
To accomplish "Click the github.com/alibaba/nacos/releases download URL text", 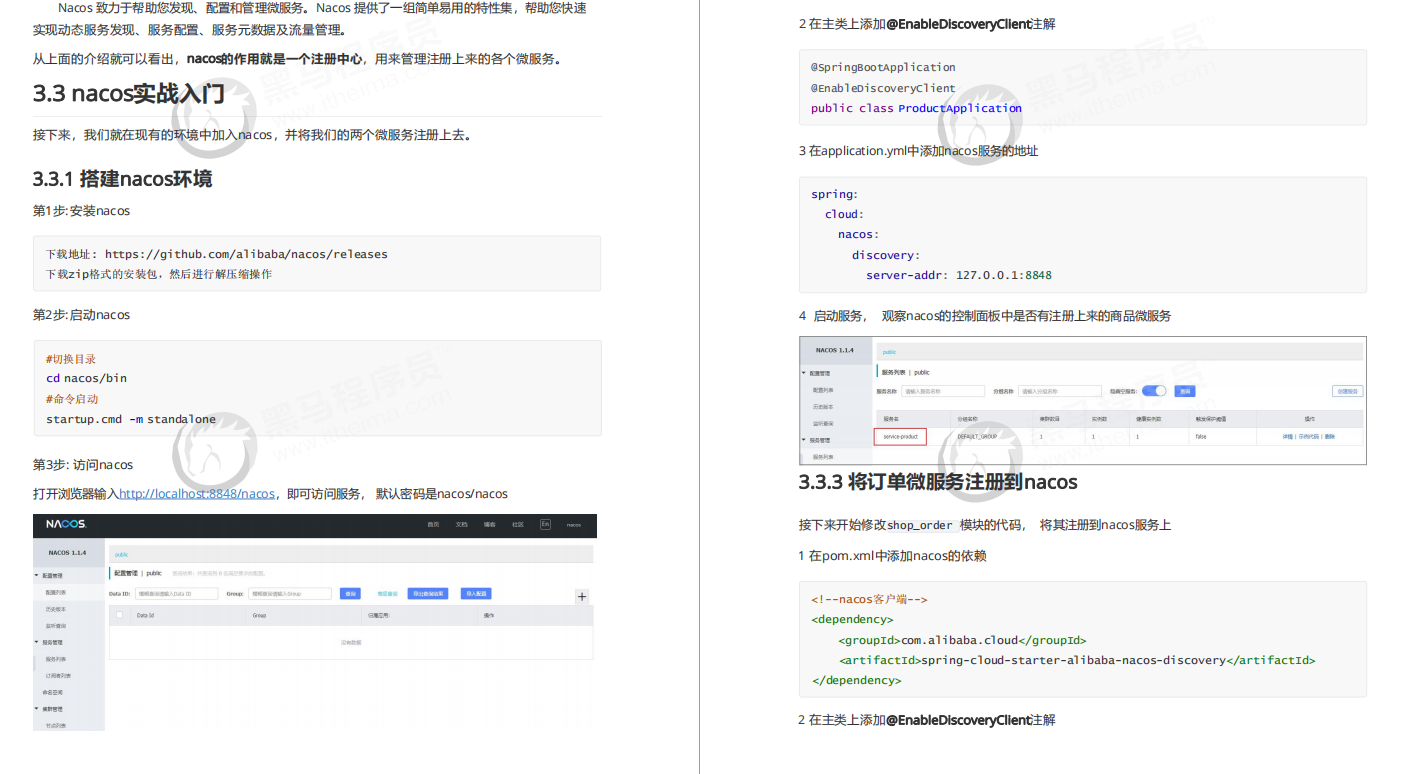I will tap(246, 254).
